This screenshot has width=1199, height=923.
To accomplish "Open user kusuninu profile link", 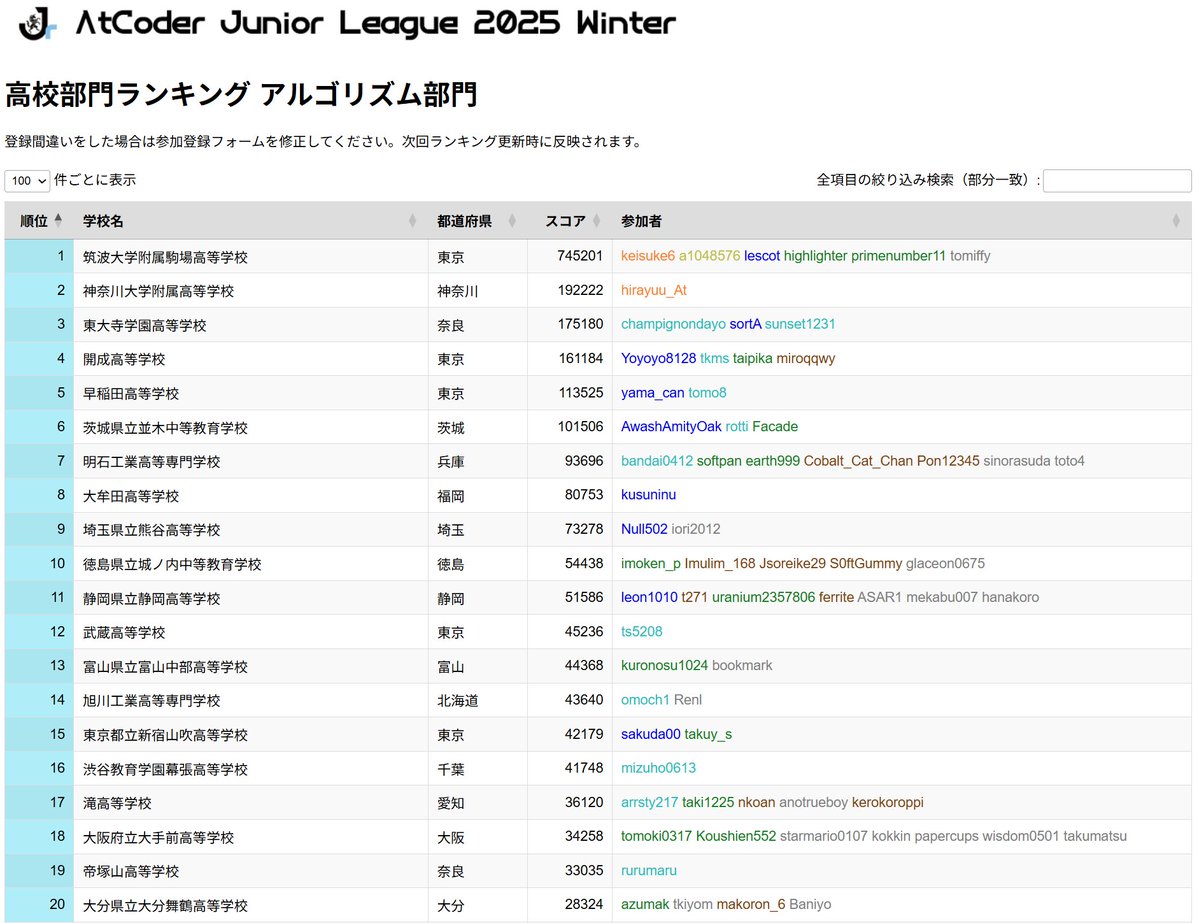I will [x=648, y=495].
